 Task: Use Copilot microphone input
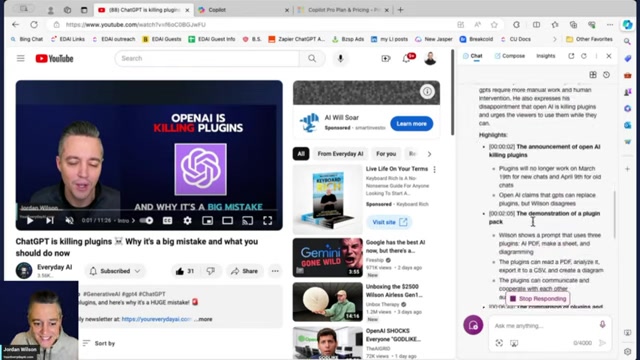point(602,324)
